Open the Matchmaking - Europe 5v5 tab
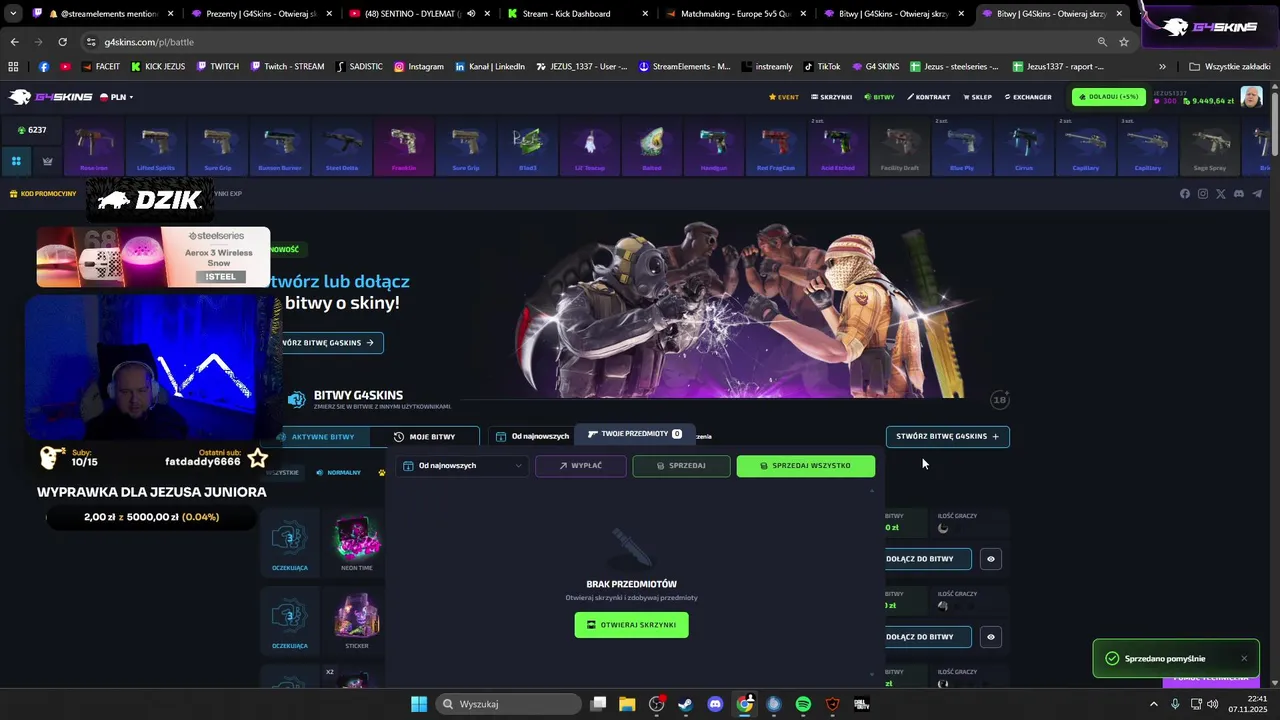 point(736,14)
